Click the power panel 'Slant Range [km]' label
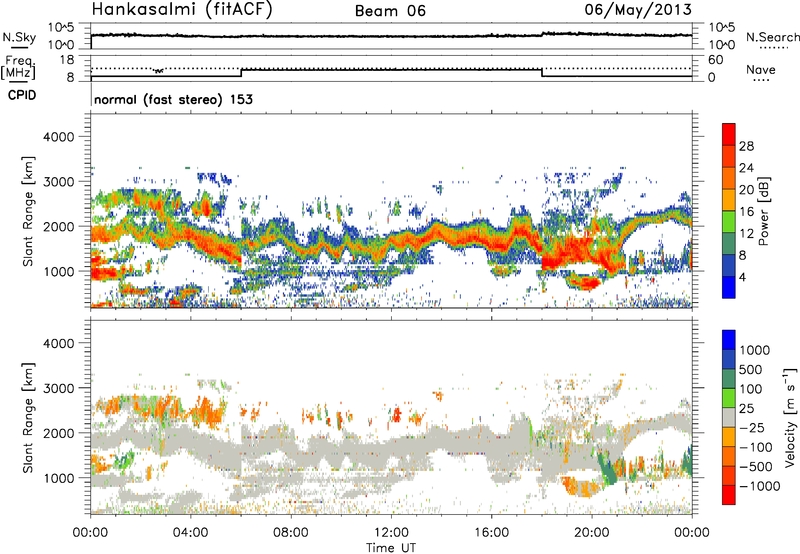800x554 pixels. (28, 211)
